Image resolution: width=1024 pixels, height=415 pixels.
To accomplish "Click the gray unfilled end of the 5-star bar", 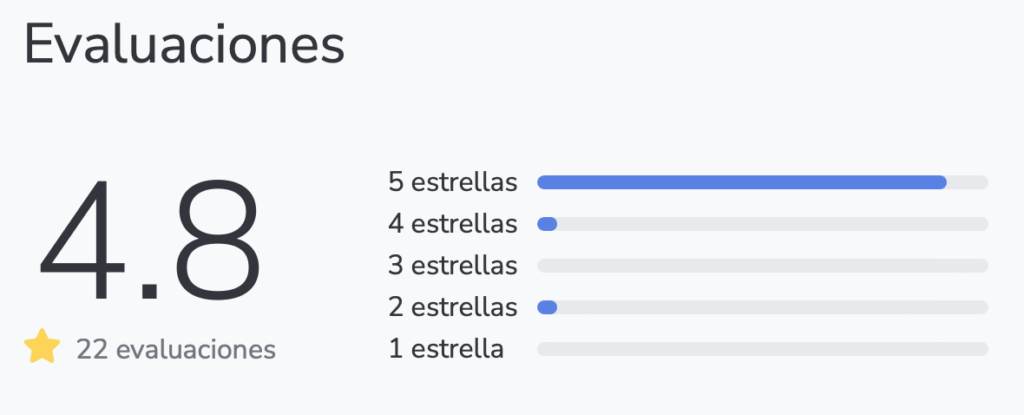I will coord(968,182).
